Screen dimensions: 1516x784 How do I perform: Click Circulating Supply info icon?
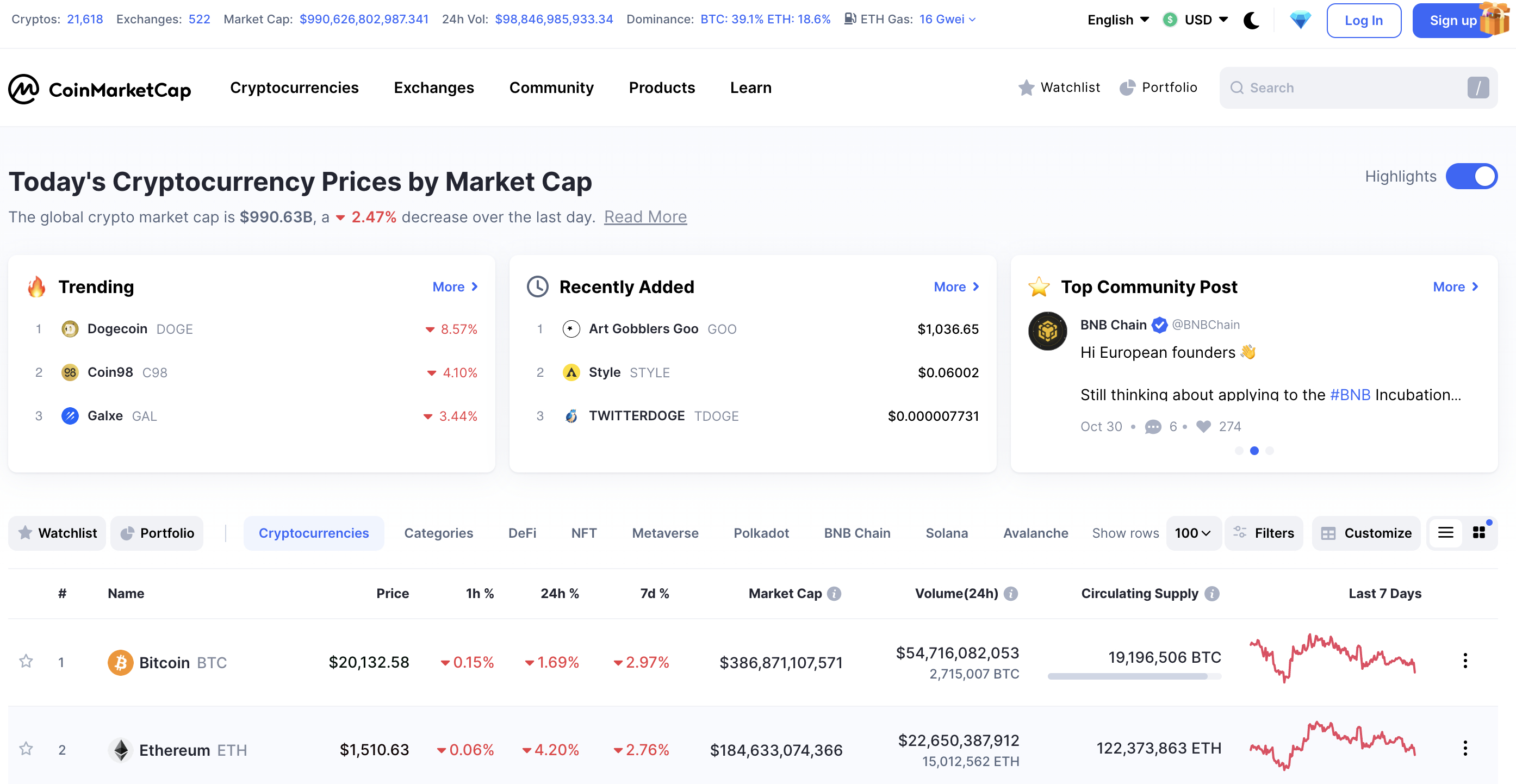click(x=1211, y=594)
